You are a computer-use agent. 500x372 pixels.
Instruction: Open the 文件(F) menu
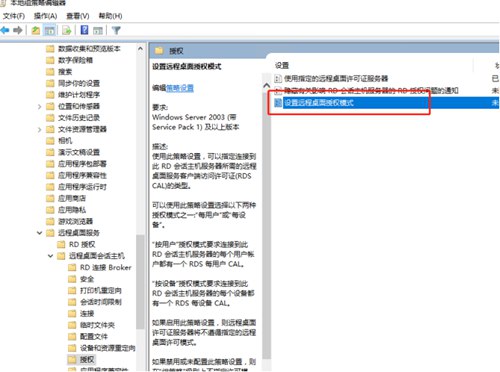[14, 16]
